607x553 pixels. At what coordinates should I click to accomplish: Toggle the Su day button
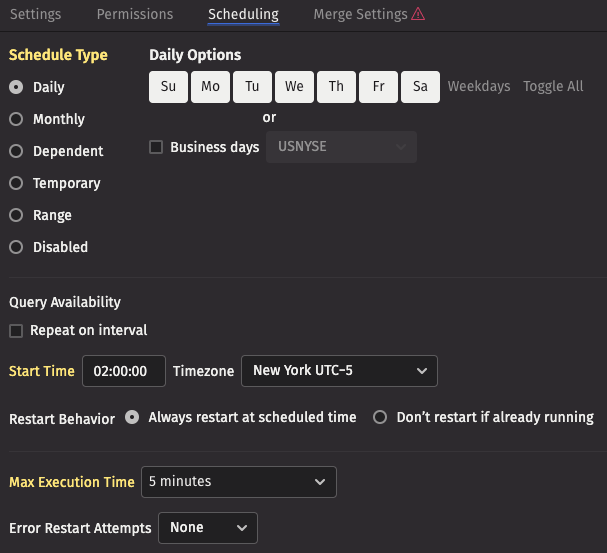click(x=168, y=87)
